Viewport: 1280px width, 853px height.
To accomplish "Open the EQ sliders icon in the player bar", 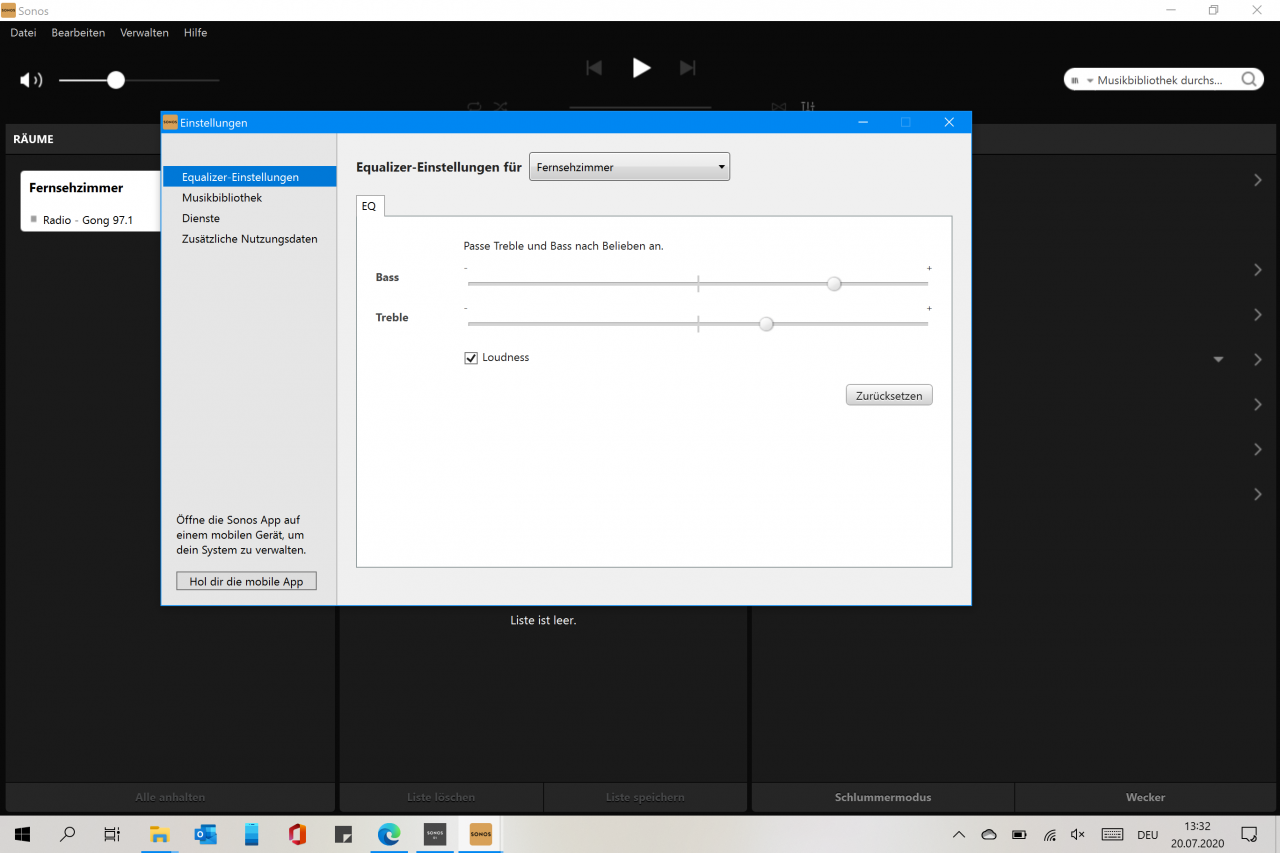I will (x=808, y=106).
